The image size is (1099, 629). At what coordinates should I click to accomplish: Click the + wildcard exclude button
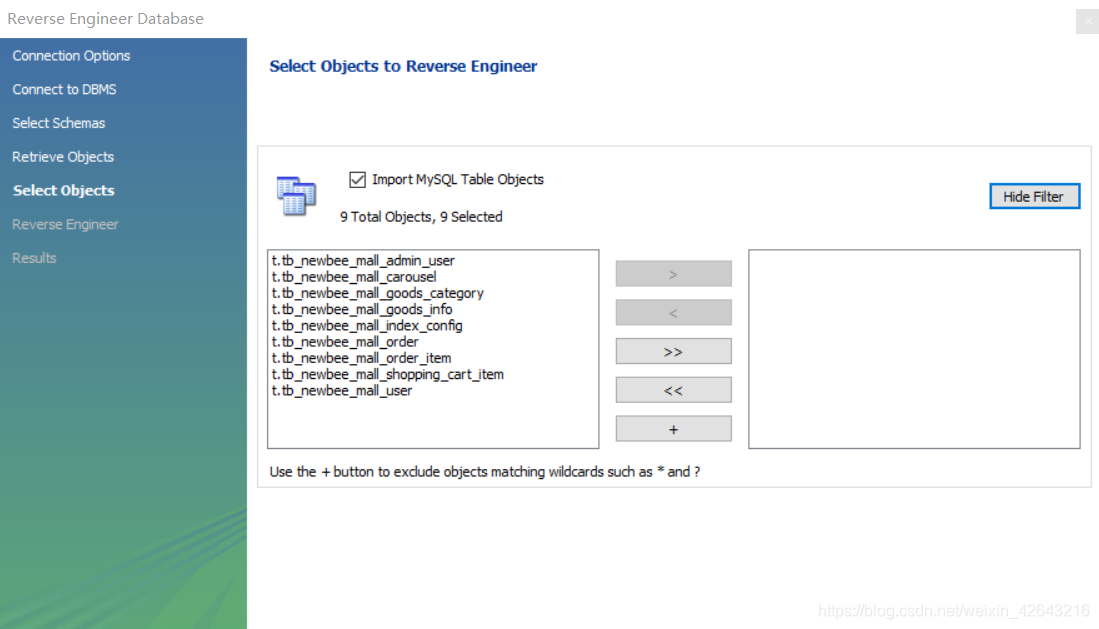pyautogui.click(x=674, y=429)
